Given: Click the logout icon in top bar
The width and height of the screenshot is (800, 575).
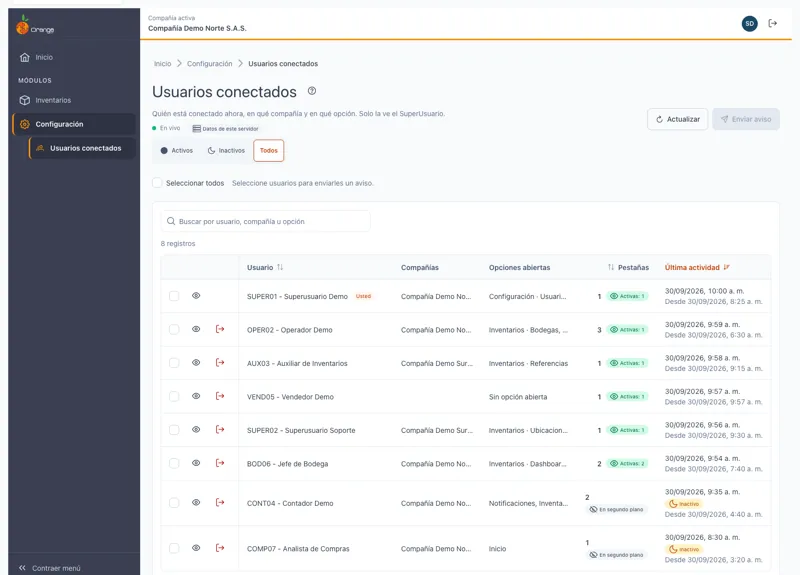Looking at the screenshot, I should pyautogui.click(x=772, y=23).
